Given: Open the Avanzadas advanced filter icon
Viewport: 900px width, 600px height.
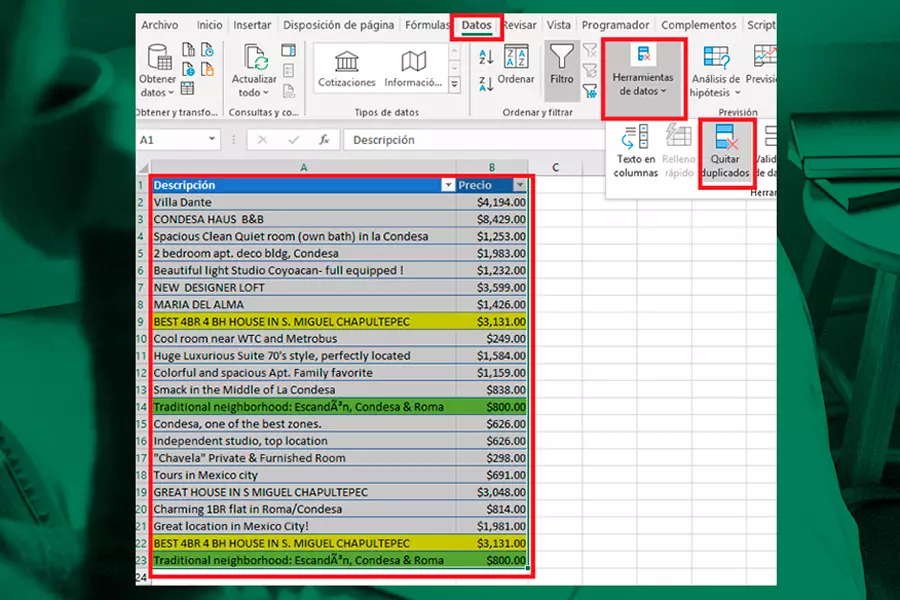Looking at the screenshot, I should tap(589, 90).
